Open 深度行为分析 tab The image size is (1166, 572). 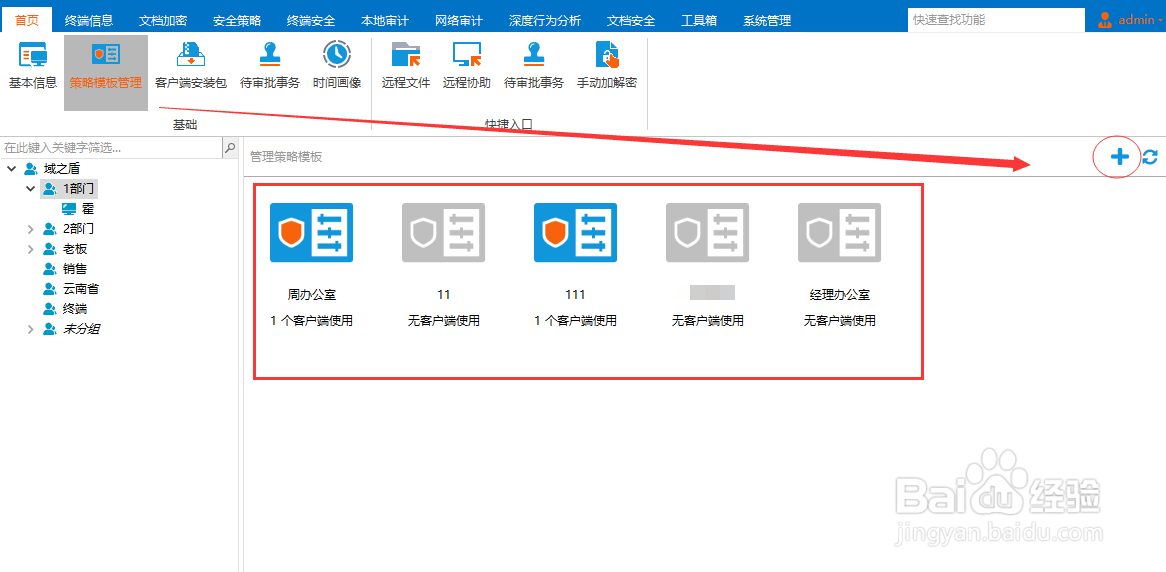[545, 21]
